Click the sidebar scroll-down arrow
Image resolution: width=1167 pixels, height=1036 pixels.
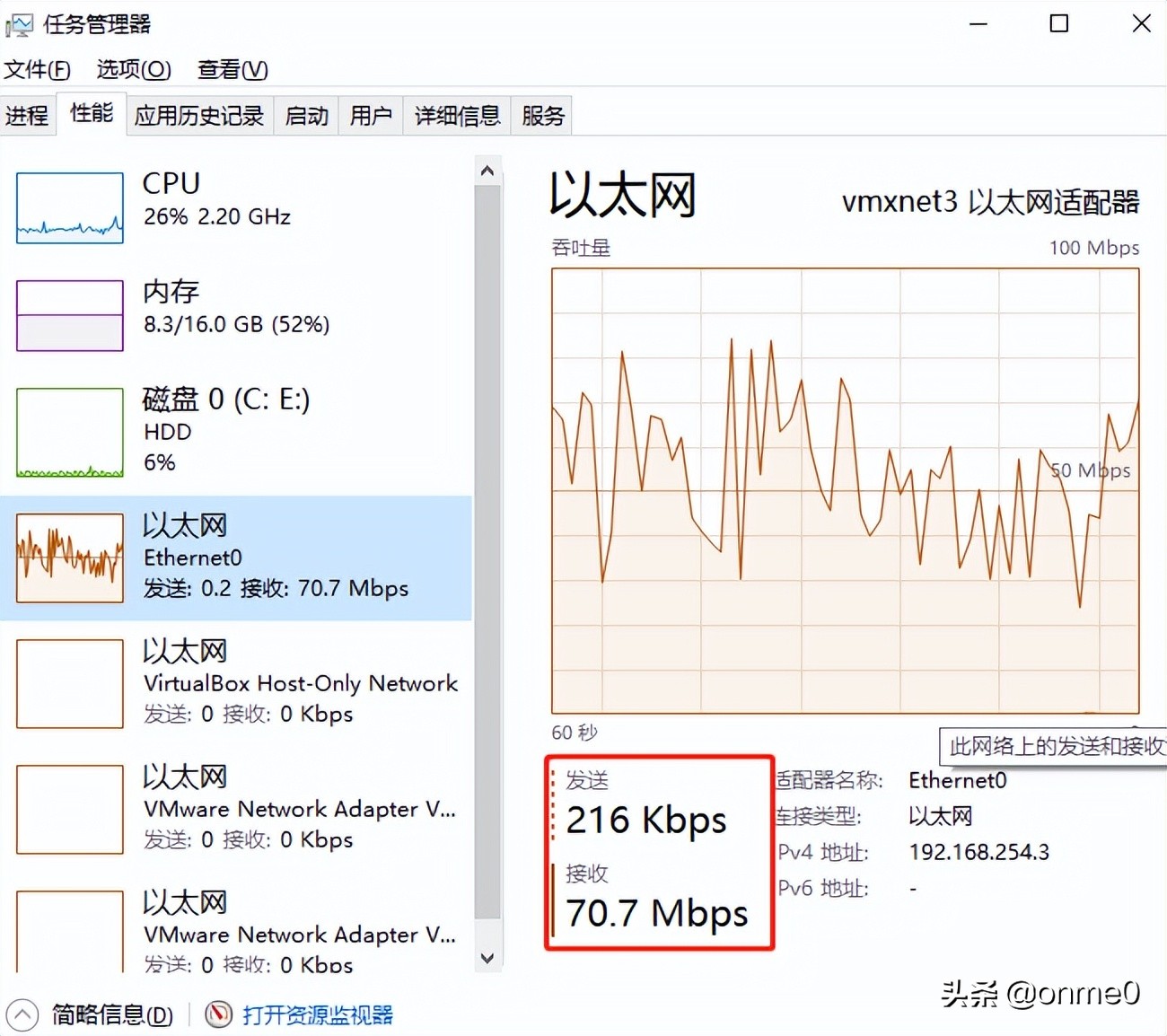click(x=487, y=958)
